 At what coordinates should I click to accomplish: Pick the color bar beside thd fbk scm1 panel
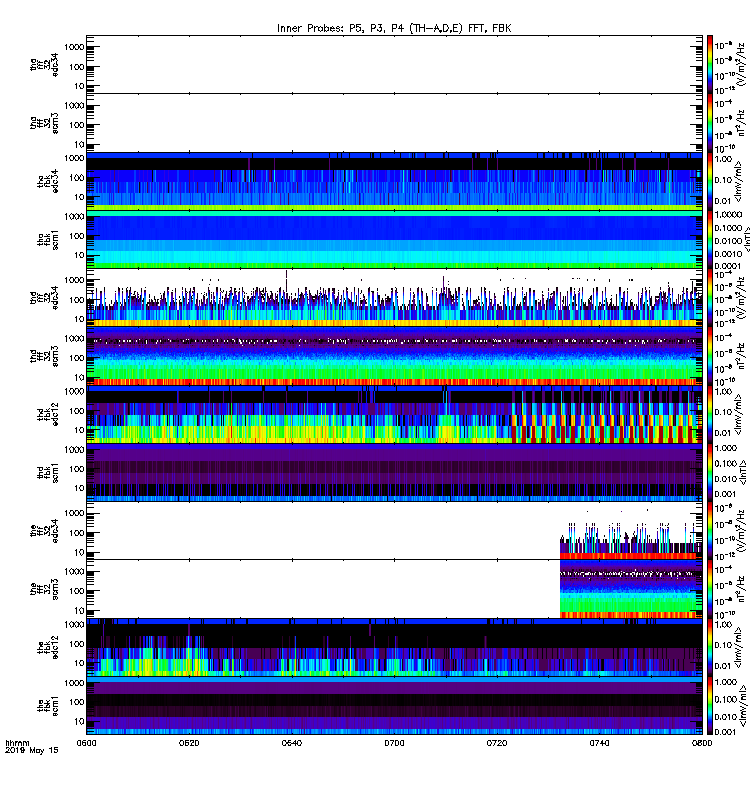pos(710,472)
